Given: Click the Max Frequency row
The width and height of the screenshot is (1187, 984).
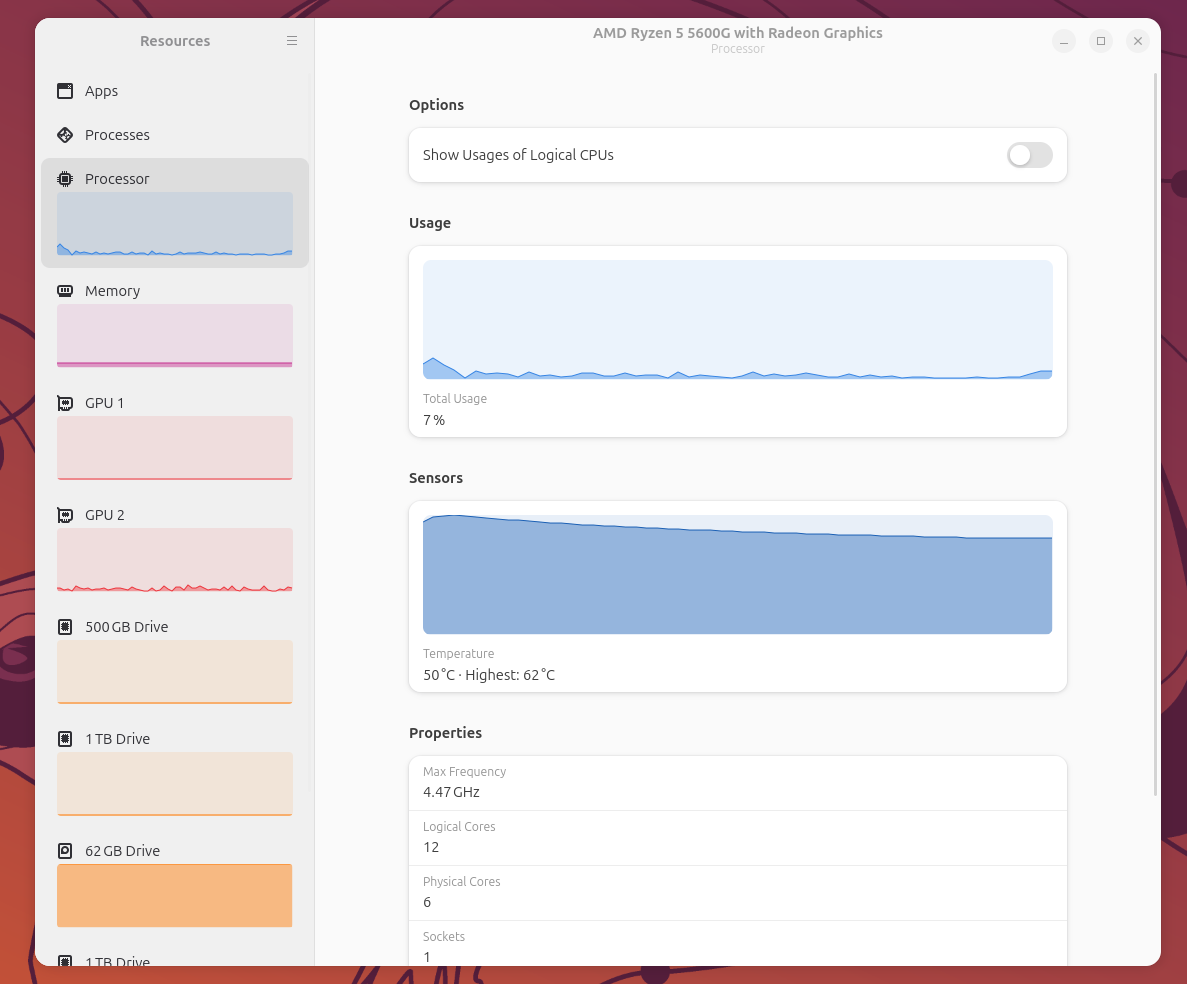Looking at the screenshot, I should tap(737, 783).
